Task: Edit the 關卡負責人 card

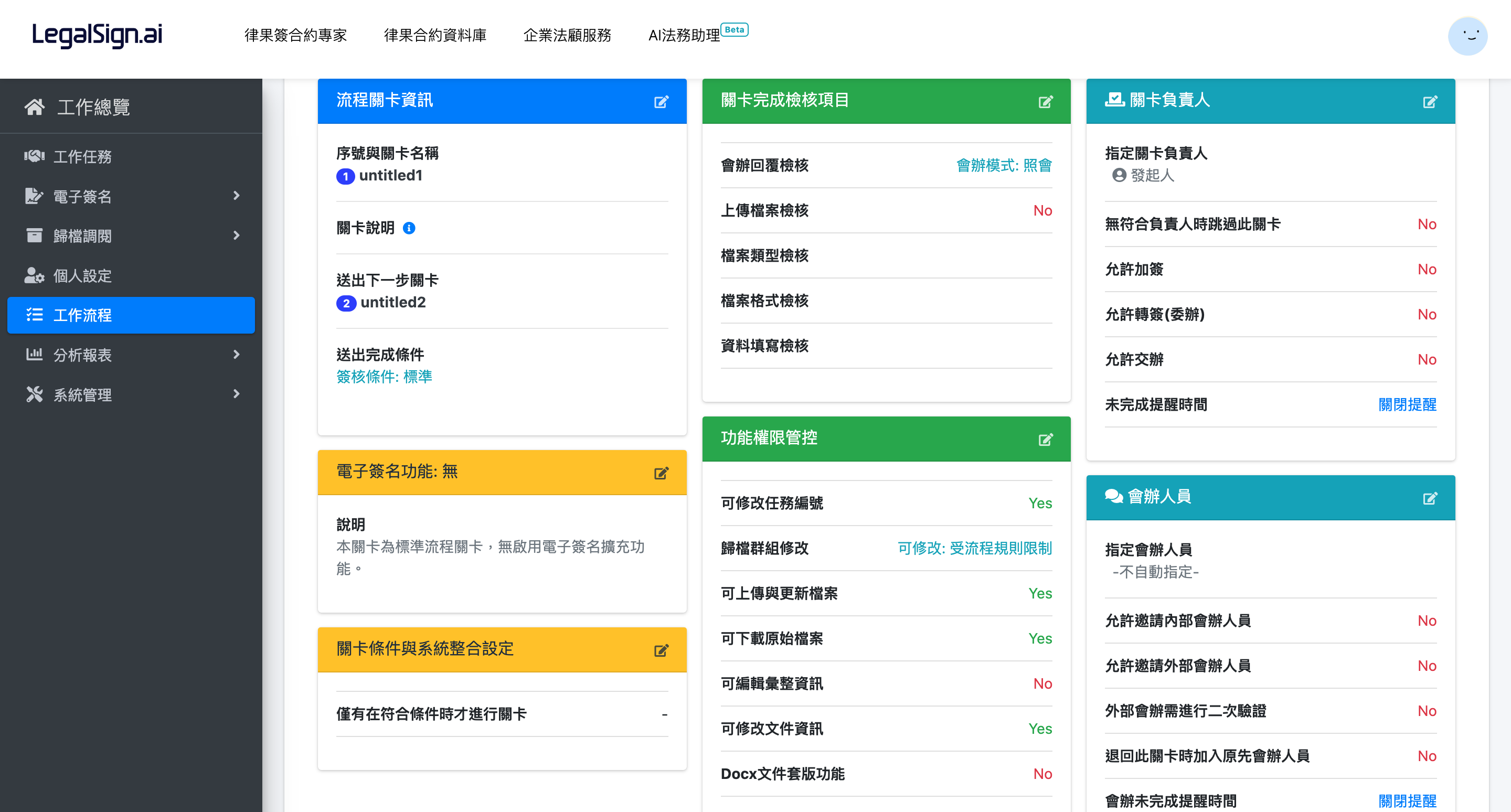Action: tap(1430, 101)
